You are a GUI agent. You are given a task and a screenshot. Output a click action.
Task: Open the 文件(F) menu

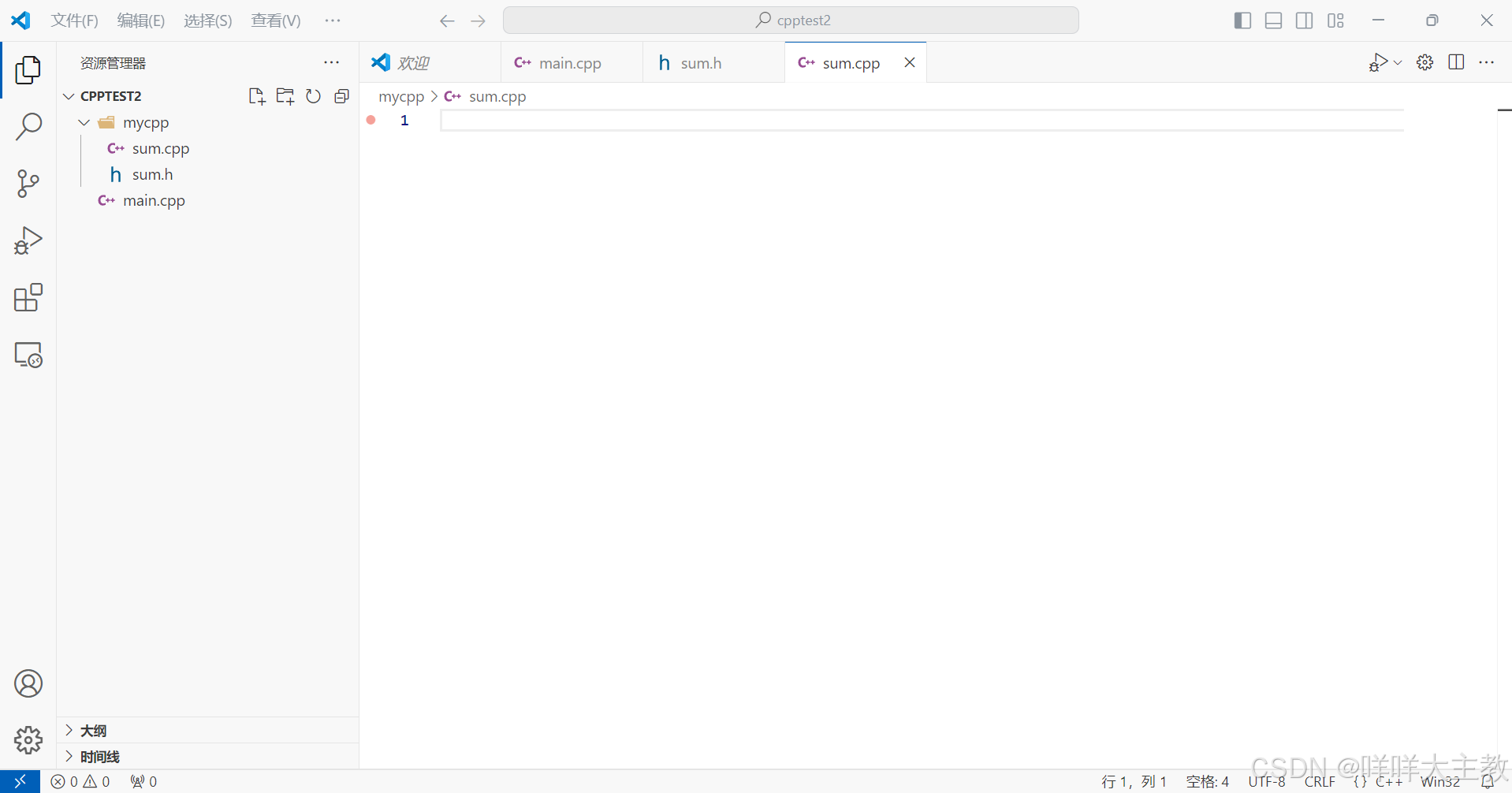(74, 20)
